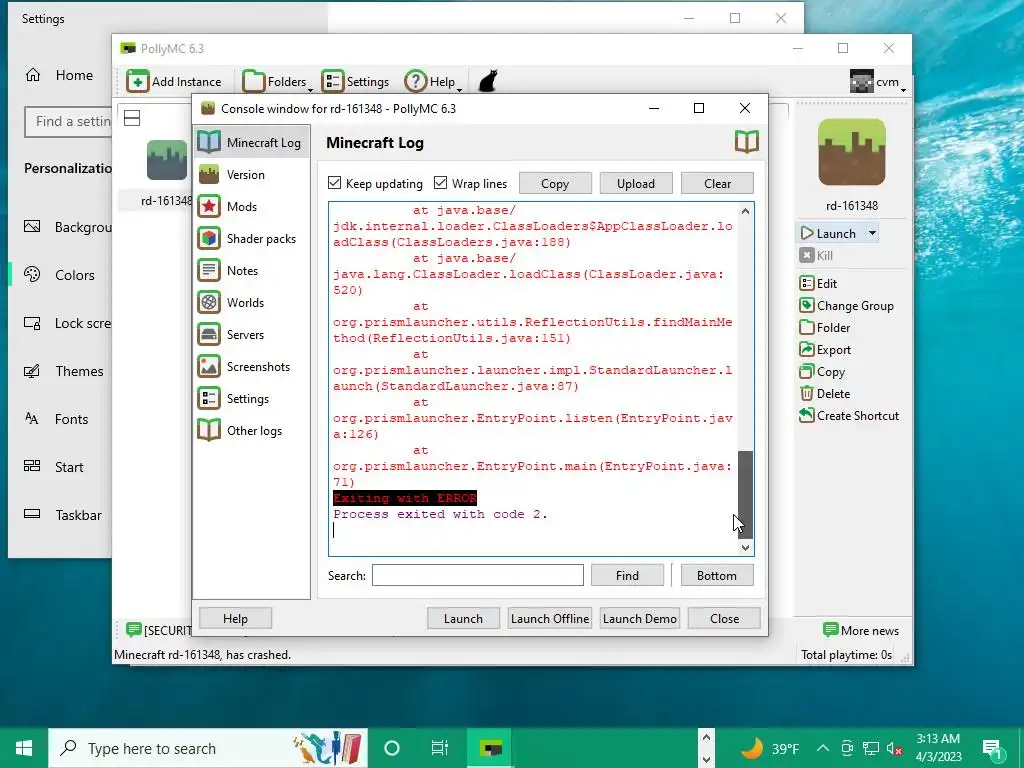The width and height of the screenshot is (1024, 768).
Task: Click the log vertical scrollbar thumb
Action: [x=745, y=494]
